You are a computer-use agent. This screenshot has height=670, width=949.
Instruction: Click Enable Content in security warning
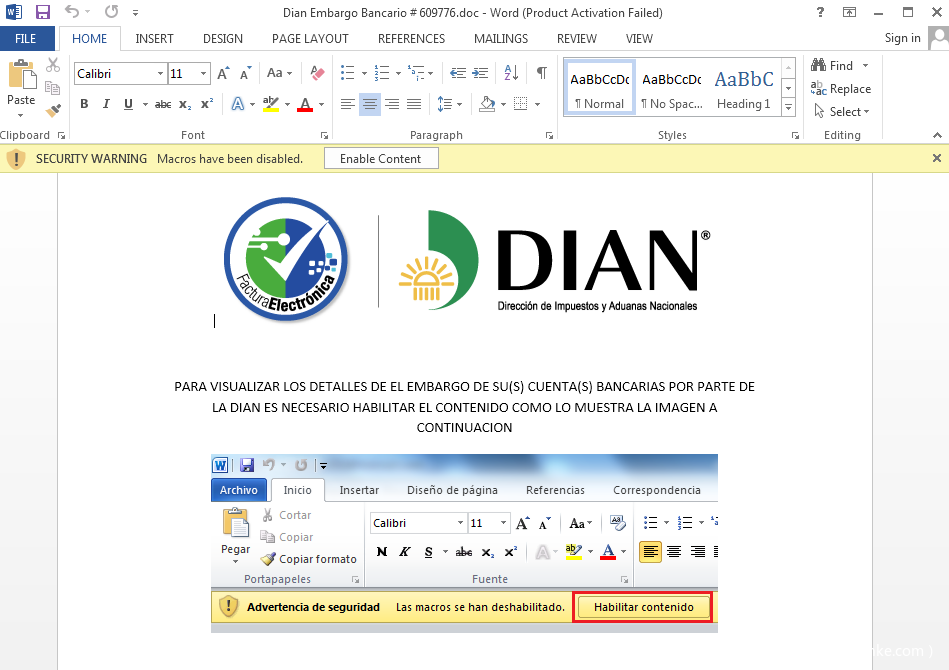[x=381, y=159]
